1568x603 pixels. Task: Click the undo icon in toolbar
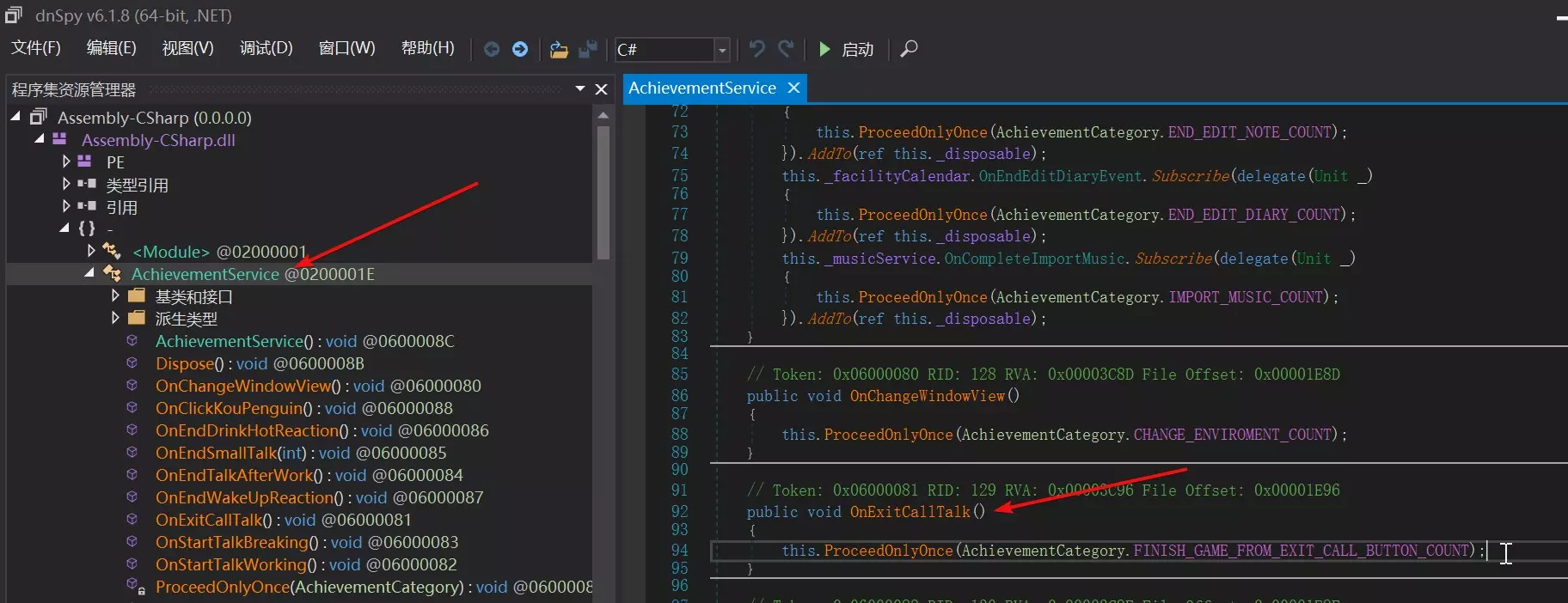click(x=756, y=49)
